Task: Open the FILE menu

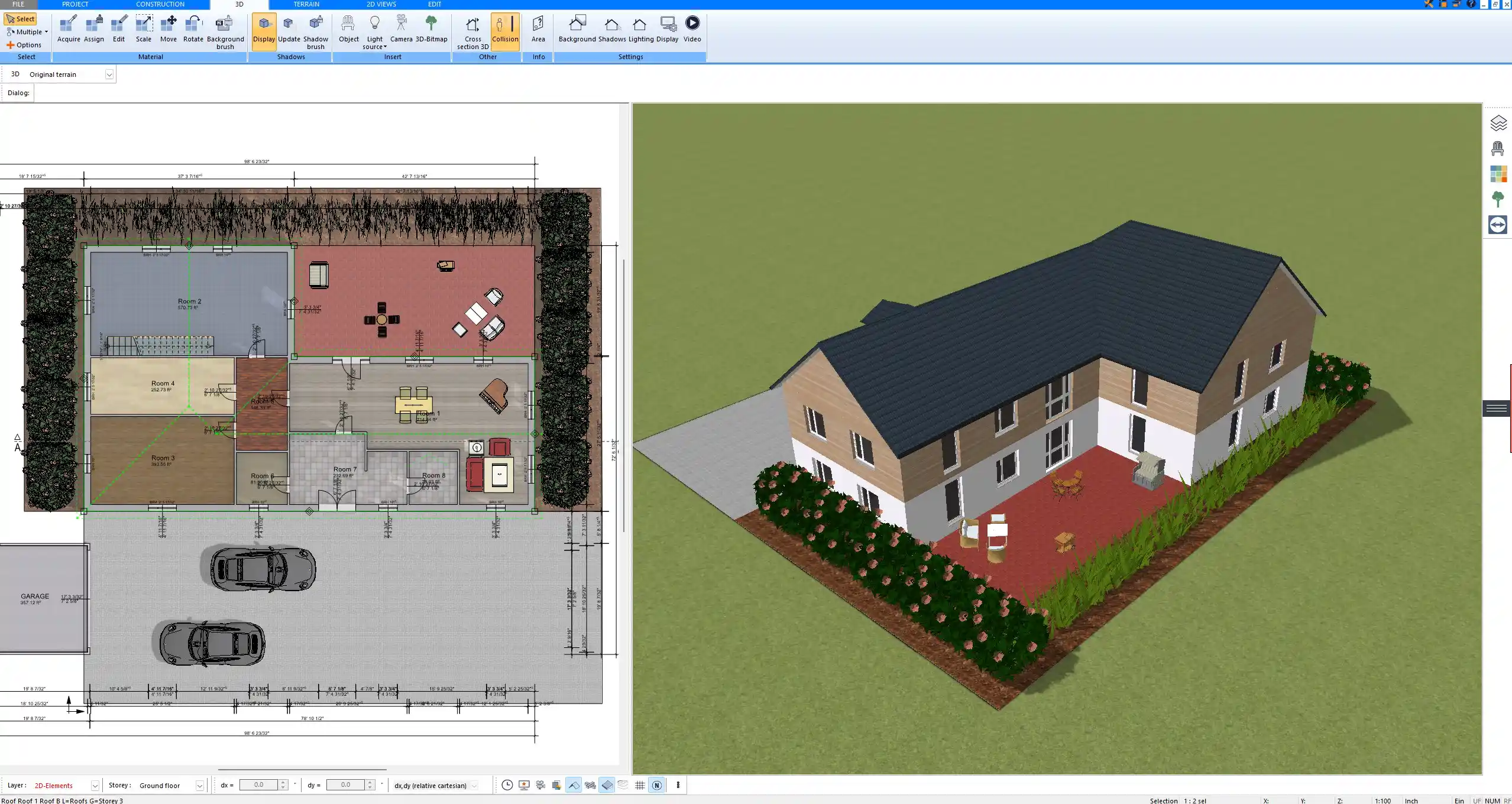Action: pos(17,4)
